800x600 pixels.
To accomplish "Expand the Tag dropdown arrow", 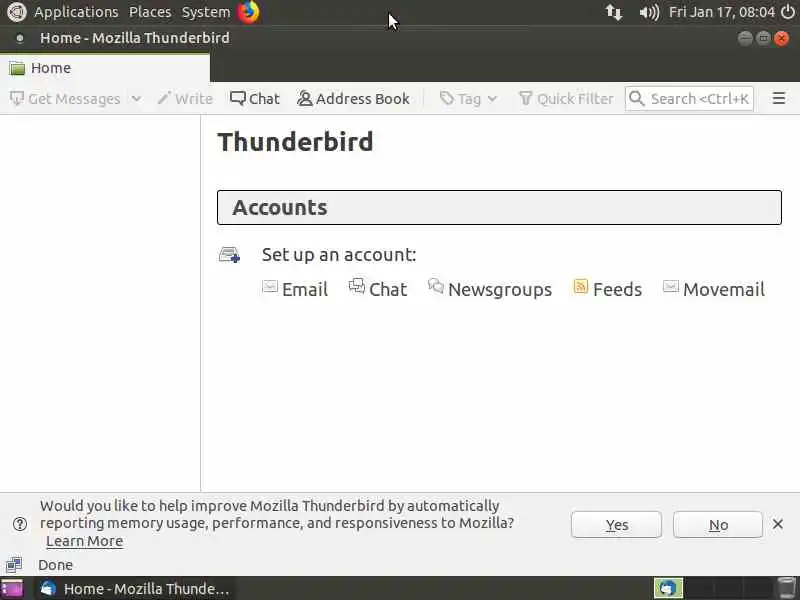I will point(492,98).
